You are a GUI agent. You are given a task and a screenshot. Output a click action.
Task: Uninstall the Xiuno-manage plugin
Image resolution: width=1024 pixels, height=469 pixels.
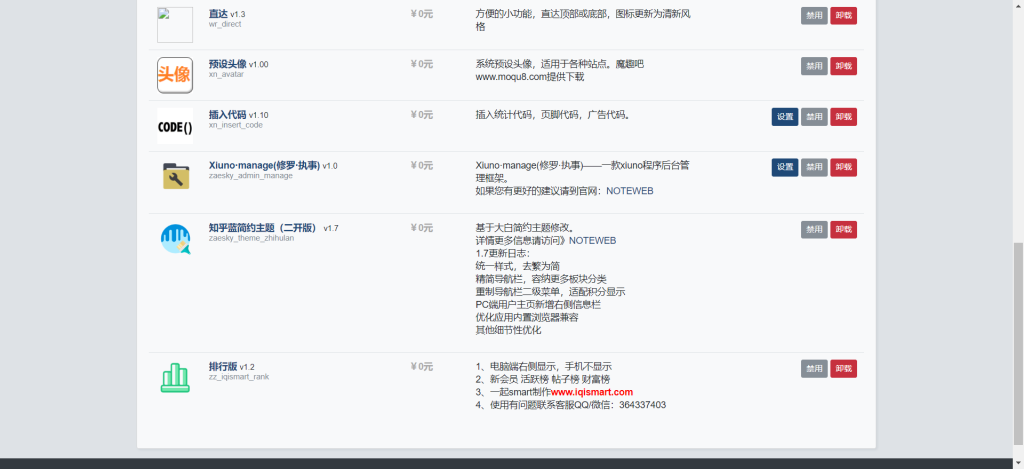843,167
